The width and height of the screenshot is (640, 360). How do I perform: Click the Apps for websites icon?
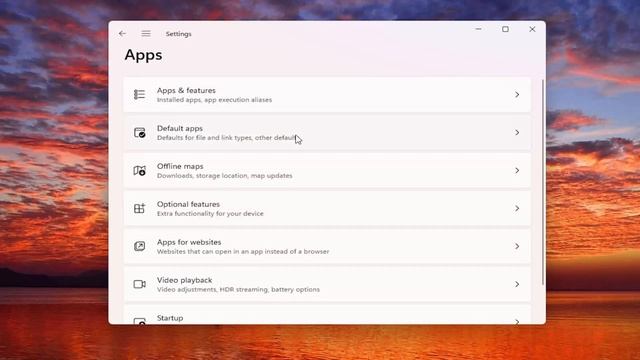tap(139, 247)
